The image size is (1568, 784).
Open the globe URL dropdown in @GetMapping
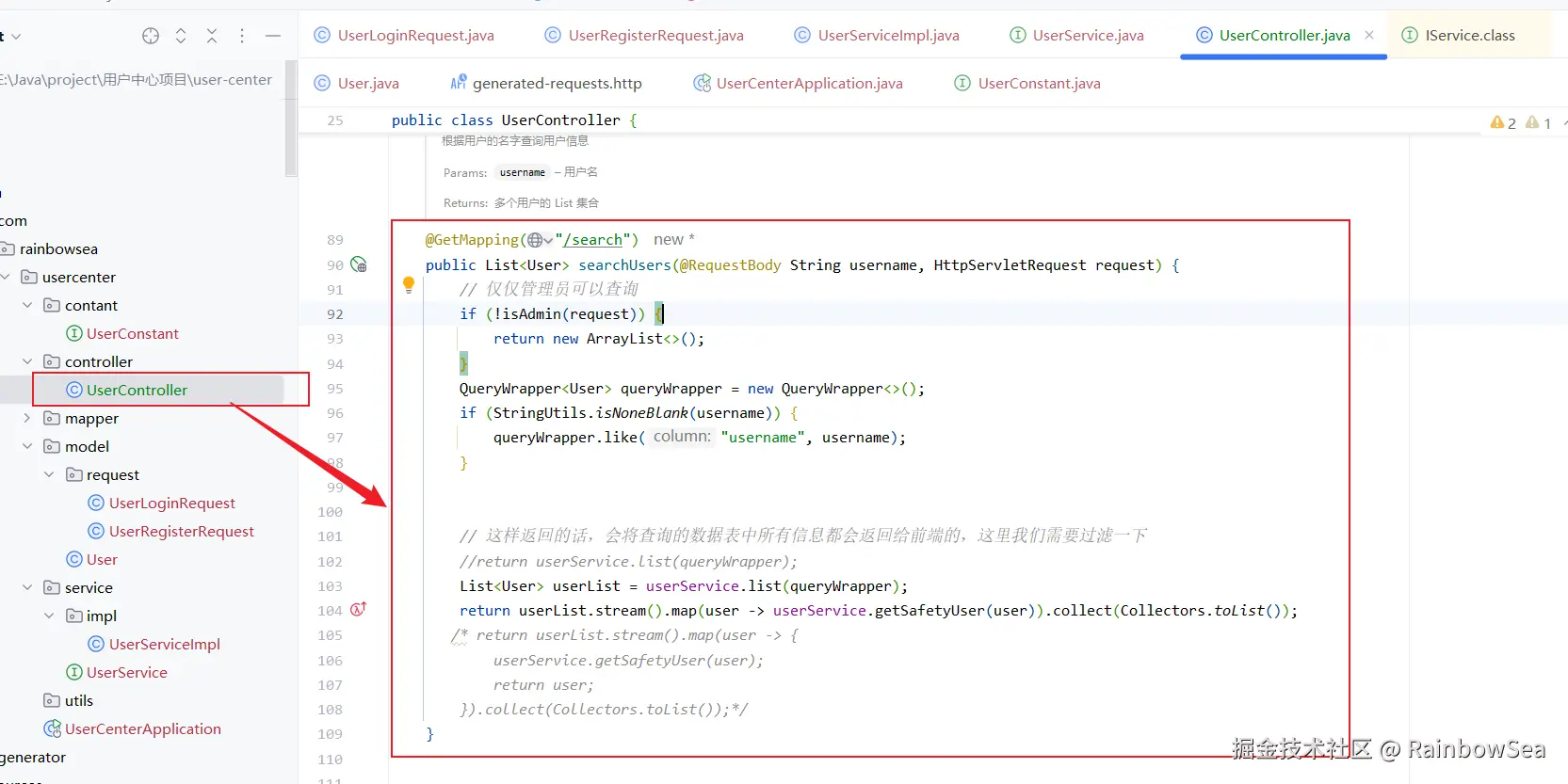click(540, 240)
